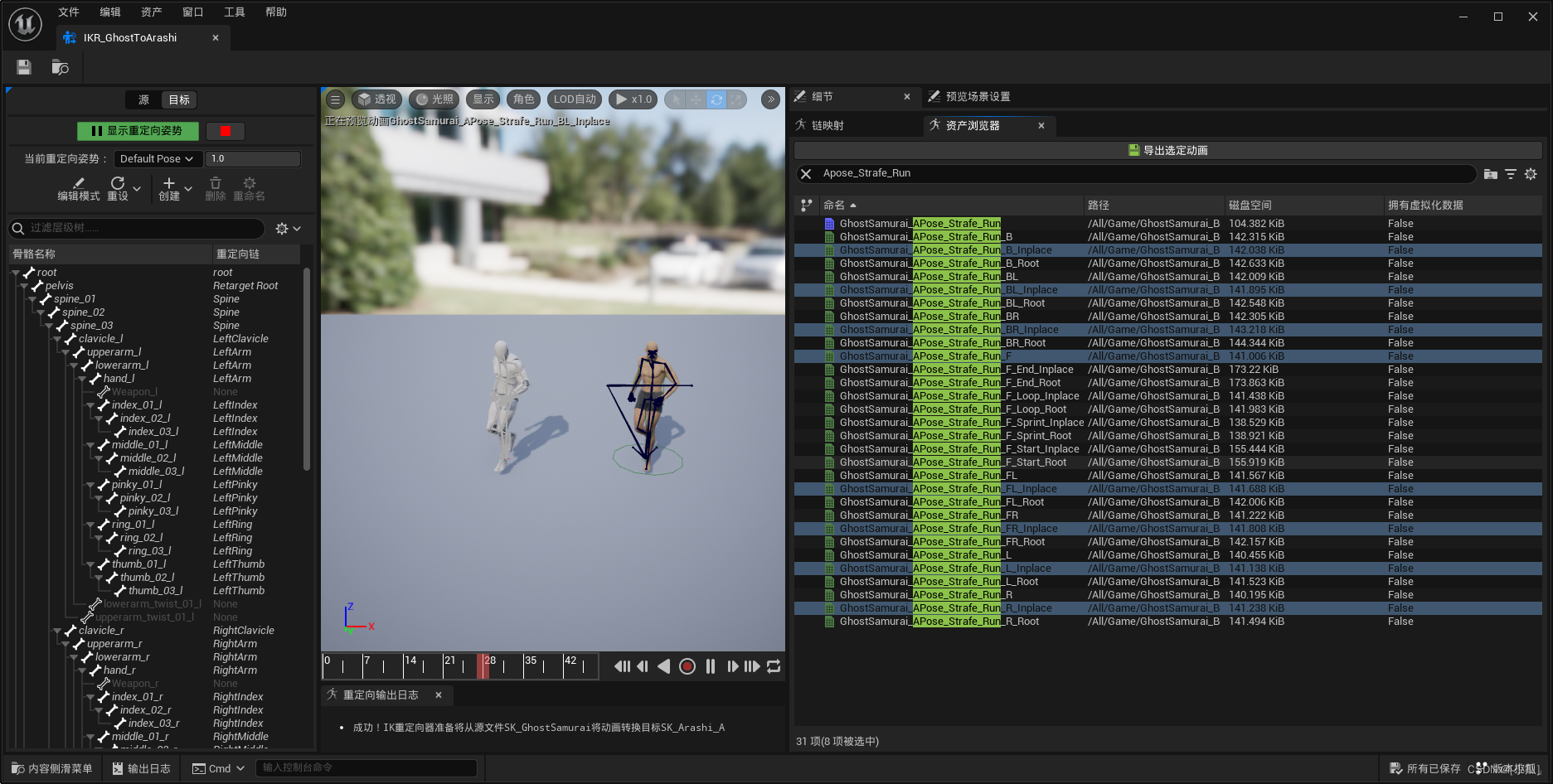Collapse clavicle_l bone expander
Screen dimensions: 1553x784
click(x=57, y=339)
